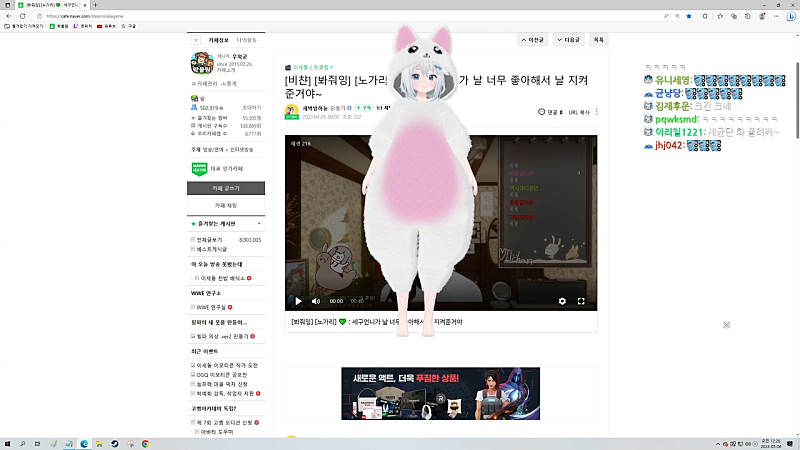800x450 pixels.
Task: Go back with the browser back arrow
Action: coord(9,16)
